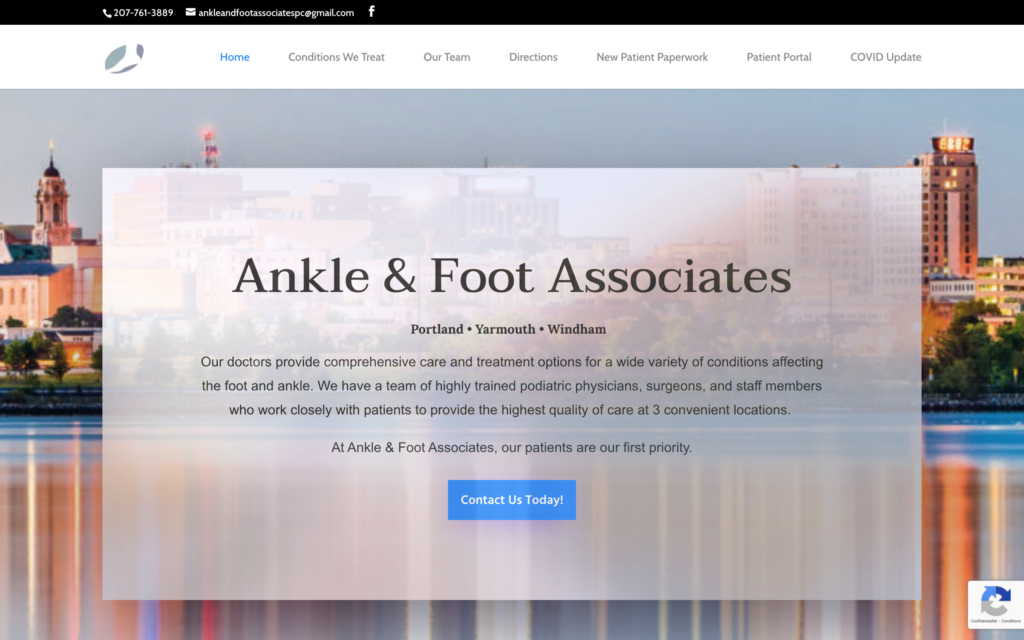This screenshot has height=640, width=1024.
Task: Open the Directions menu item
Action: 533,57
